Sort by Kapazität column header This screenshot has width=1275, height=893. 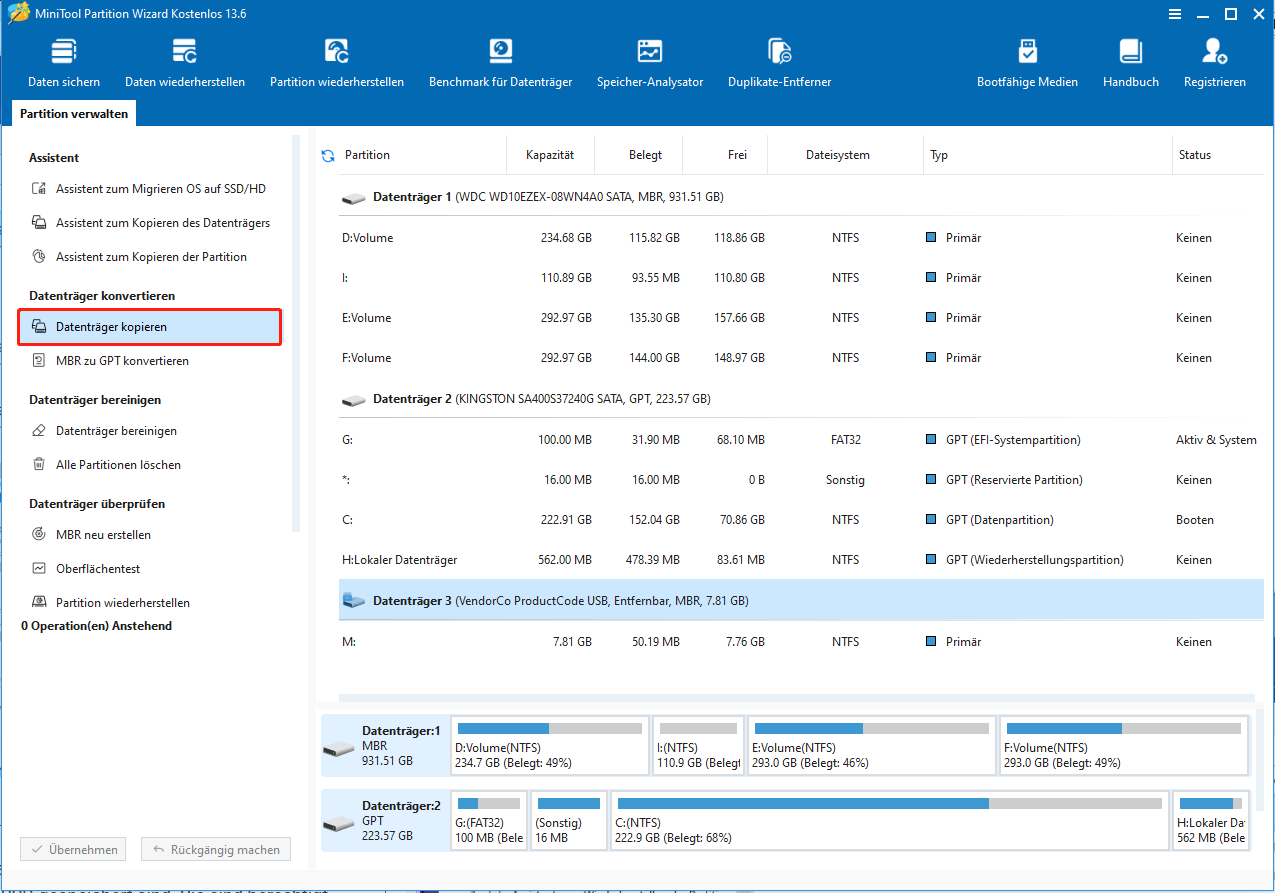551,155
